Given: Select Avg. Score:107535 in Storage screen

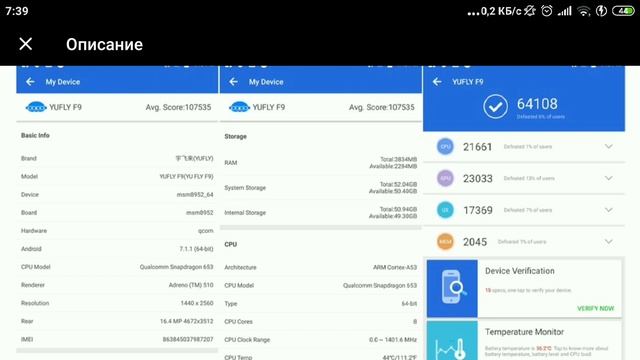Looking at the screenshot, I should point(382,107).
